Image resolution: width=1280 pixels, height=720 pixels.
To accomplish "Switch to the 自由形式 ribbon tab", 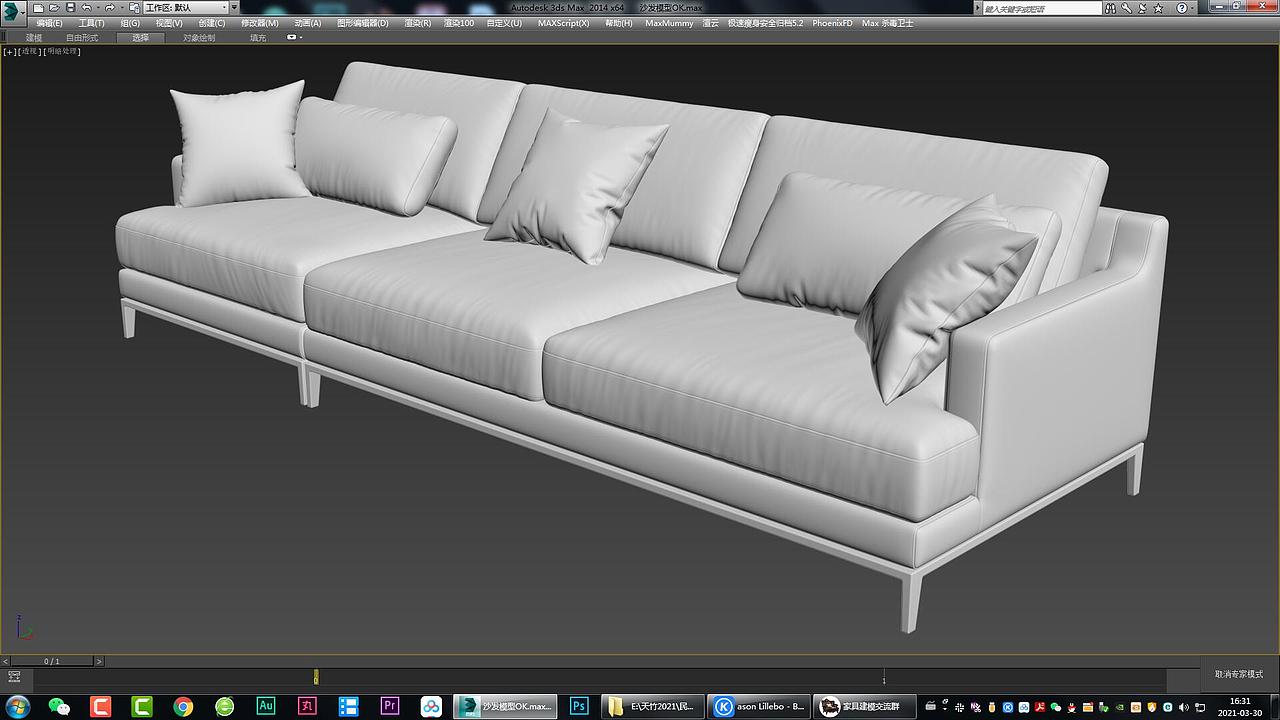I will point(82,38).
